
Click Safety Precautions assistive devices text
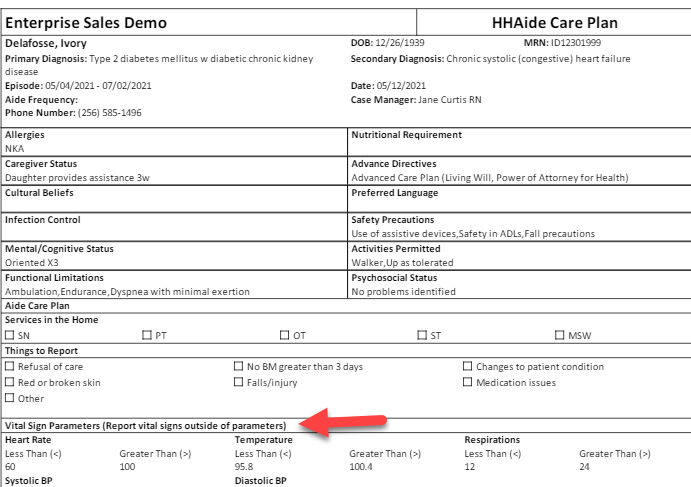tap(473, 234)
